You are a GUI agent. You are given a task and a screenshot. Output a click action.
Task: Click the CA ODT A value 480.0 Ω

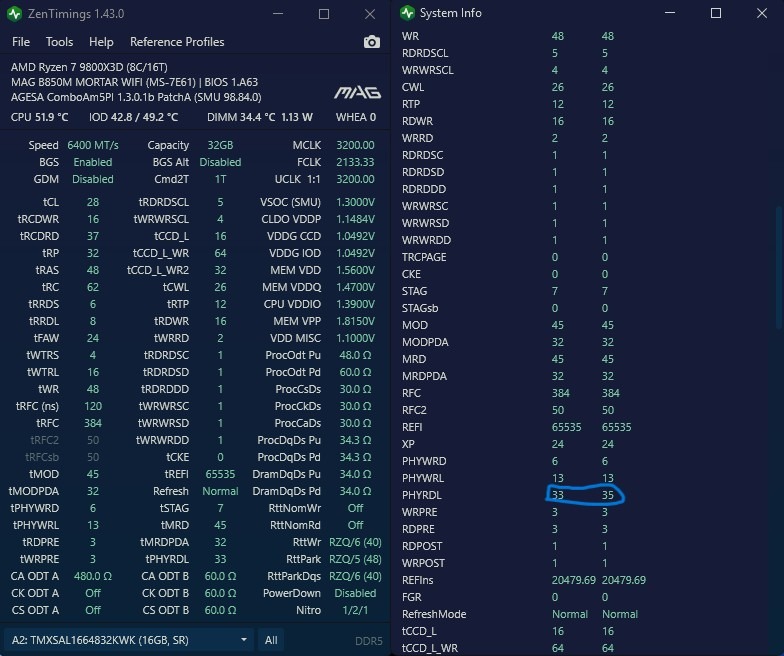(x=93, y=576)
